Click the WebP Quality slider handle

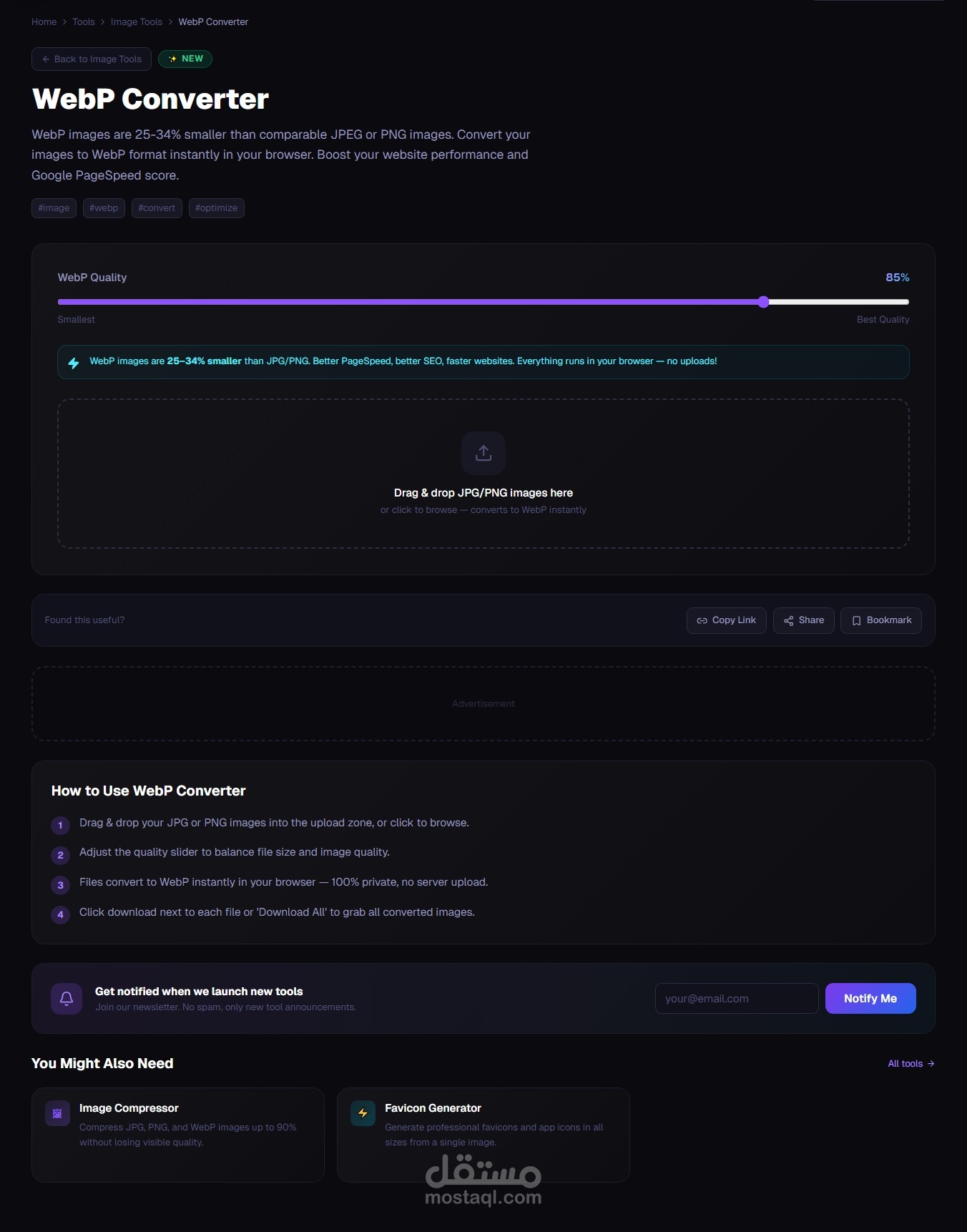coord(763,302)
